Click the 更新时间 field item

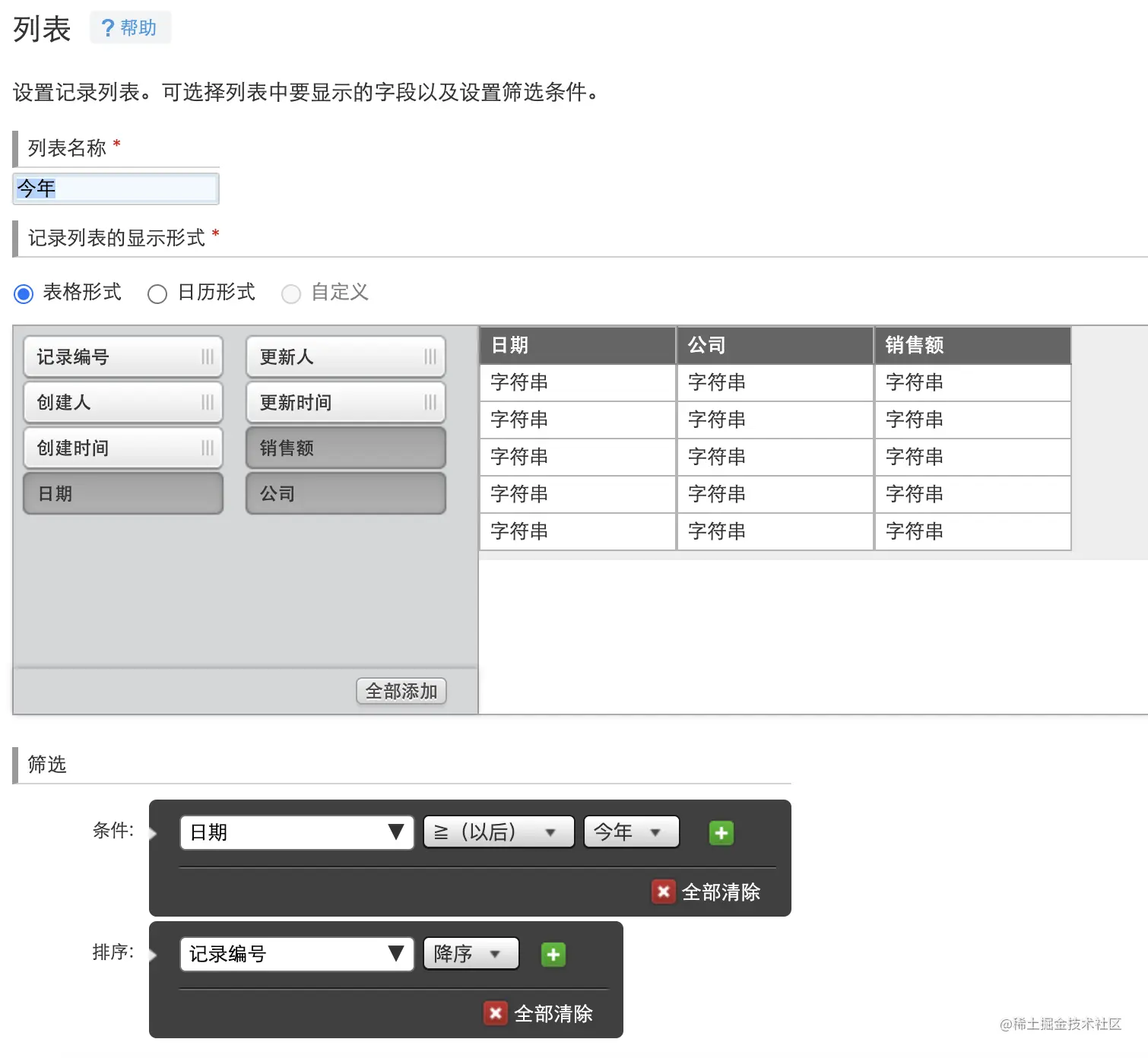(346, 403)
